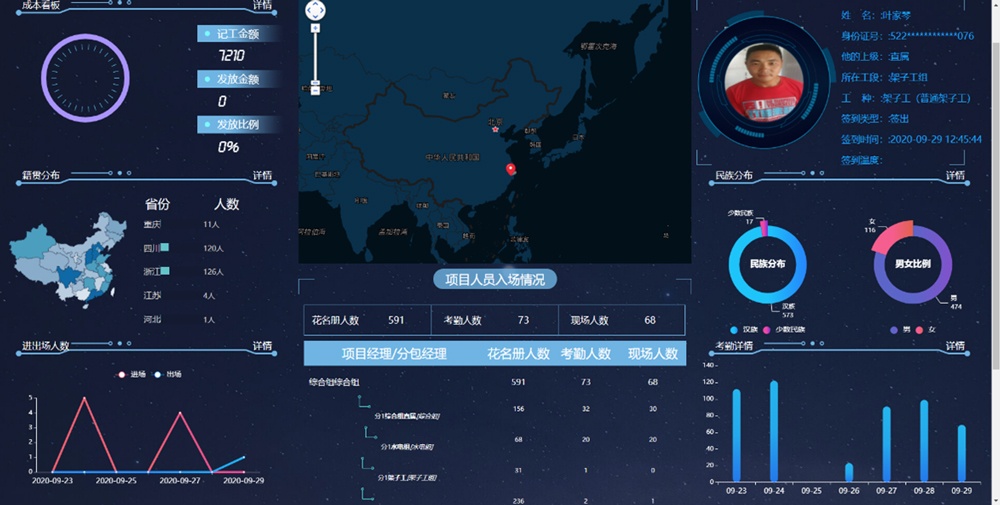
Task: Click the purple ring gauge in 成本看板
Action: click(85, 78)
